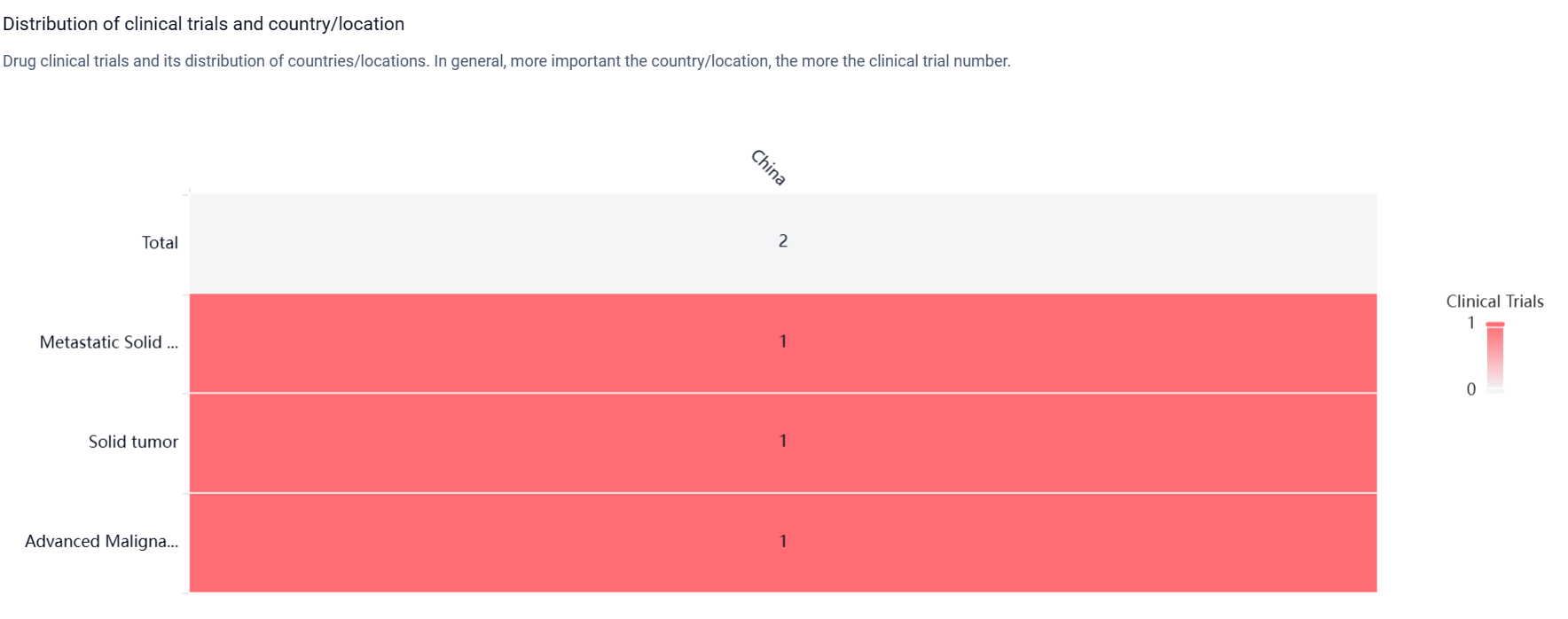Click the Clinical Trials legend gradient bar
1568x619 pixels.
click(1495, 357)
